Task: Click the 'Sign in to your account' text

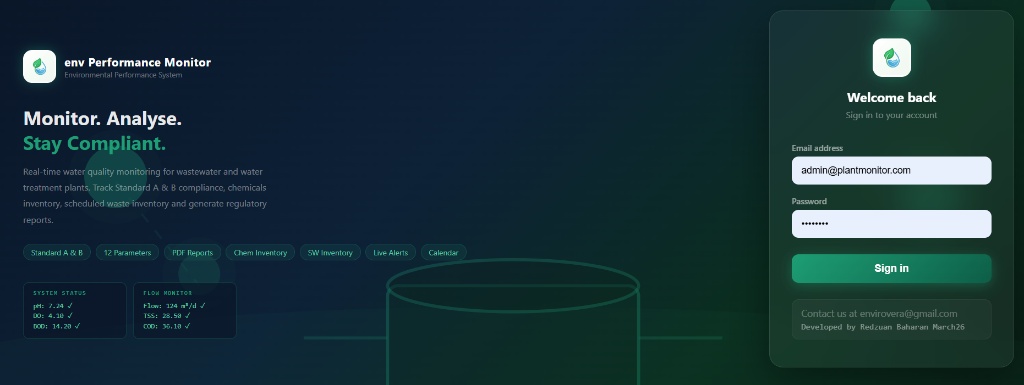Action: 891,115
